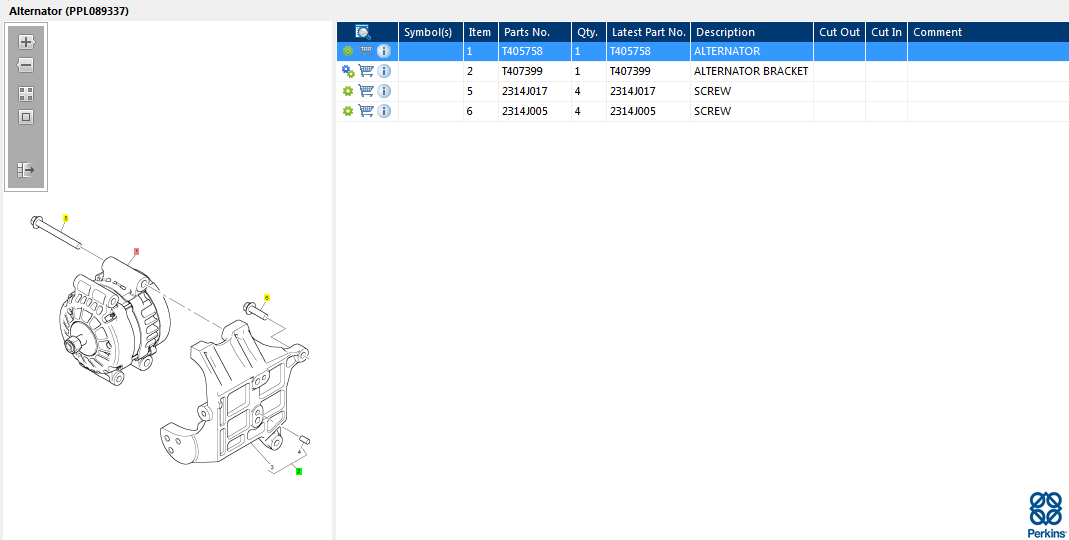
Task: Zoom in on the alternator diagram
Action: point(26,42)
